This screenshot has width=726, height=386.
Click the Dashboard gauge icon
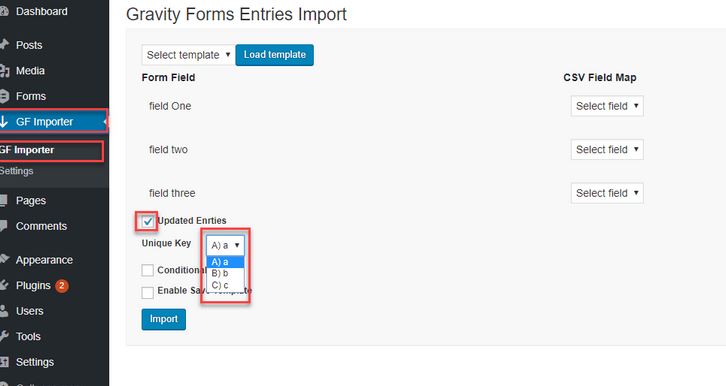(4, 12)
